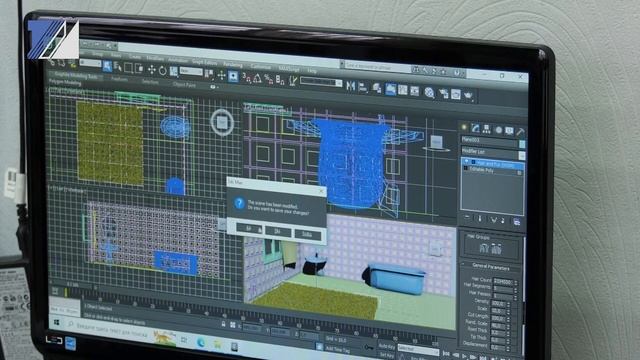Toggle Spinner Snap on the toolbar
Screen dimensions: 640x360
[280, 79]
